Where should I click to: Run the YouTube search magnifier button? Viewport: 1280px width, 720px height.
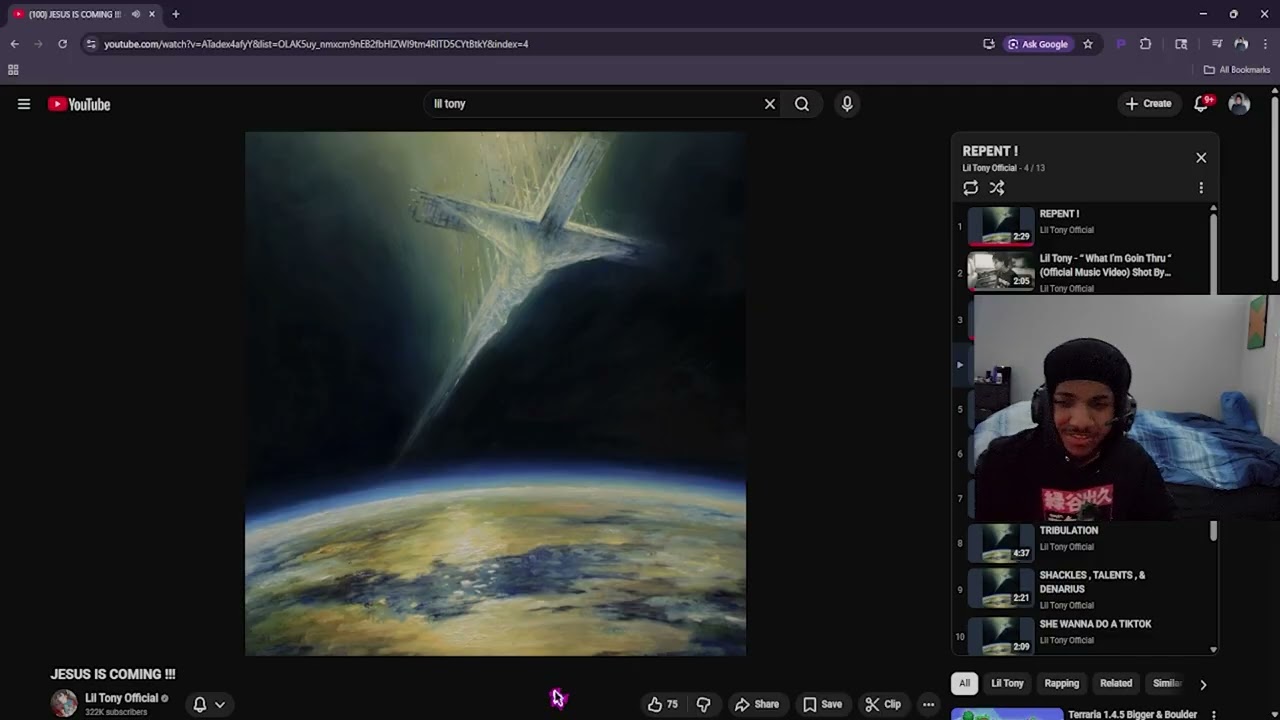[802, 104]
